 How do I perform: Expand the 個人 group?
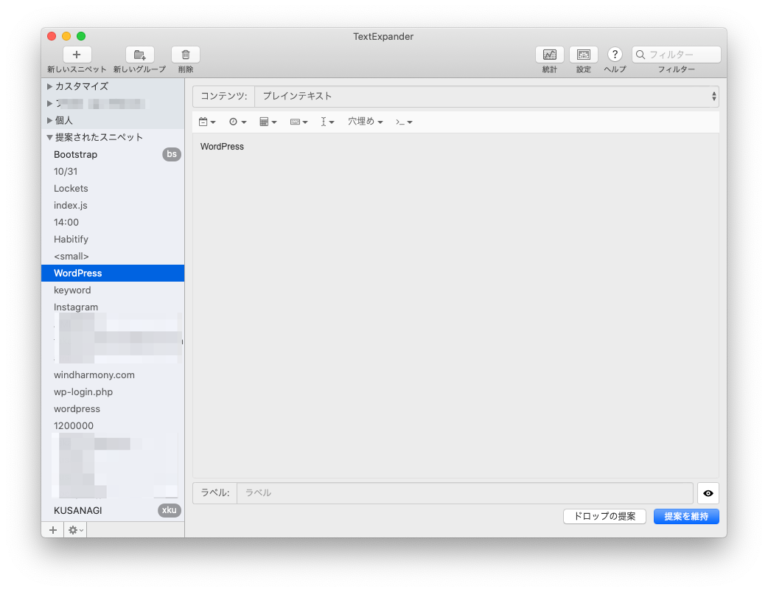(50, 121)
